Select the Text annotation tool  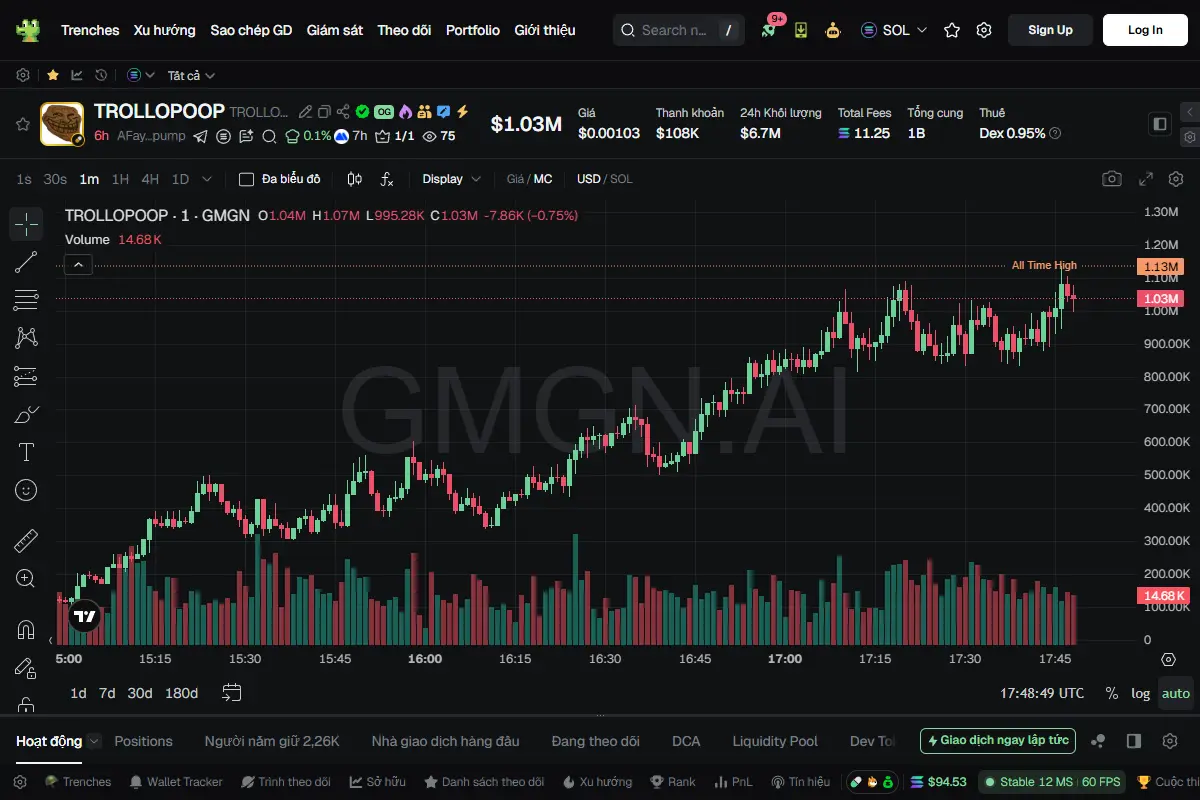pos(26,452)
